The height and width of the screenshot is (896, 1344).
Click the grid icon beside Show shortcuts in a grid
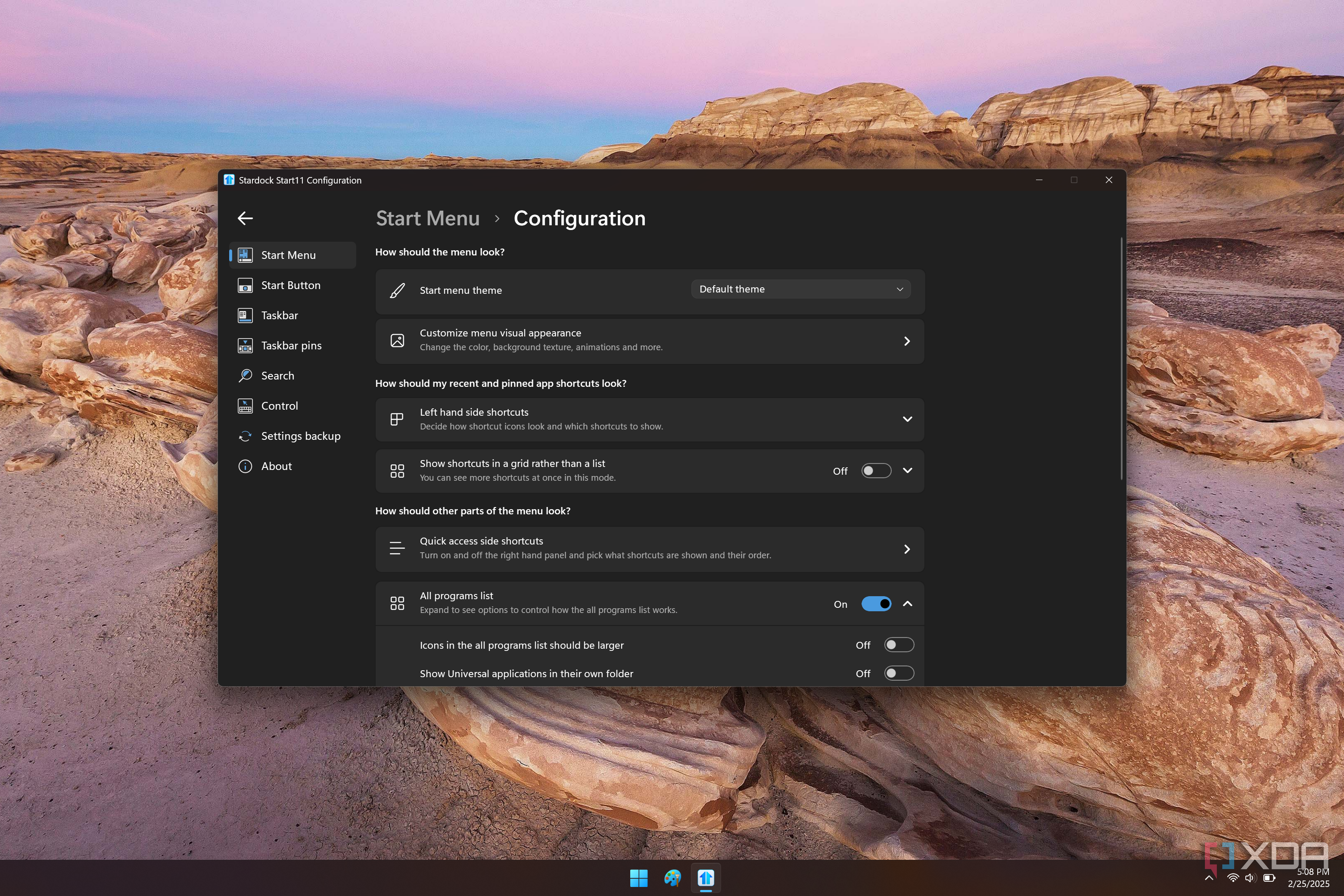(397, 471)
